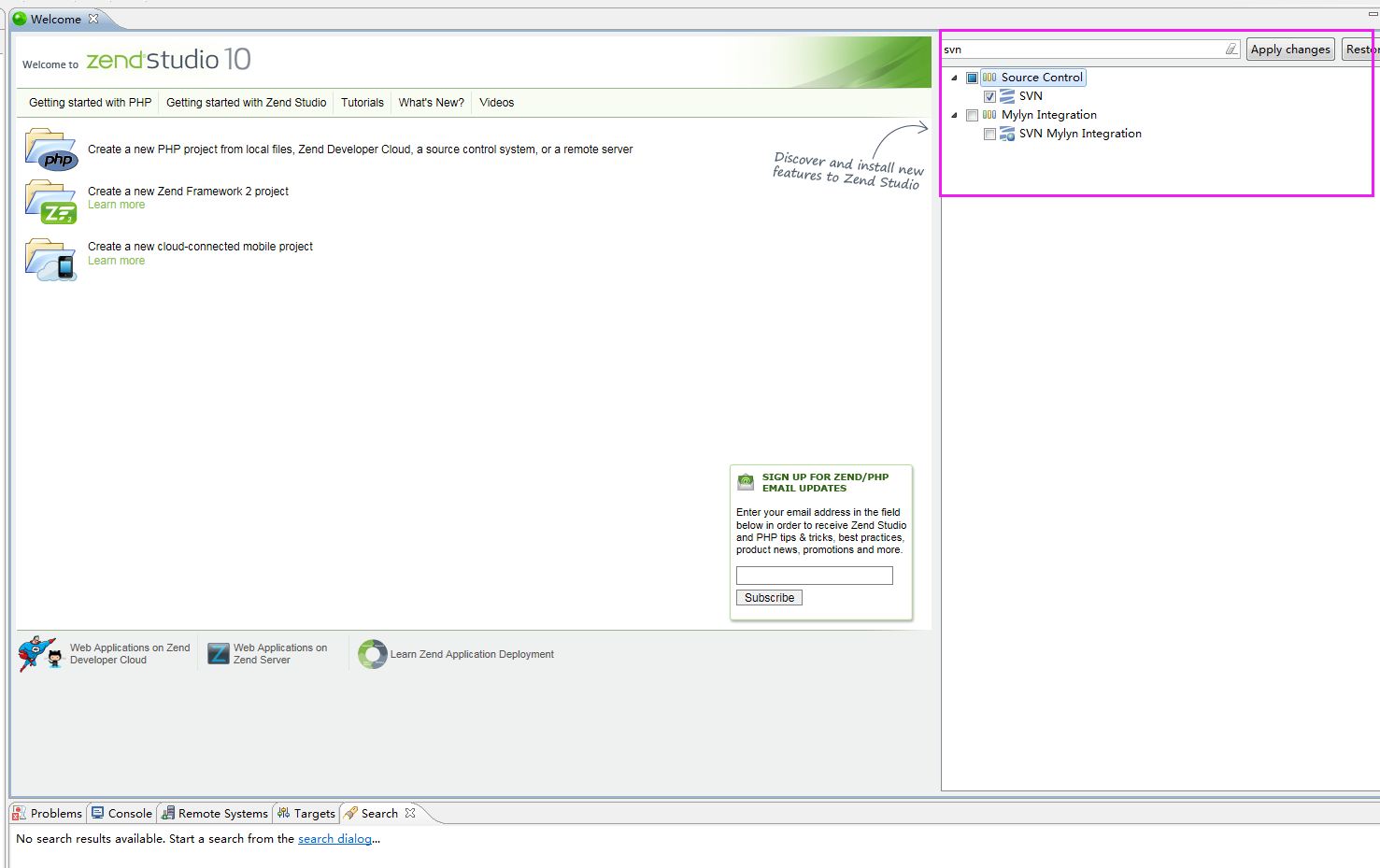Click the SVN Mylyn Integration feature icon
The height and width of the screenshot is (868, 1380).
tap(1007, 134)
